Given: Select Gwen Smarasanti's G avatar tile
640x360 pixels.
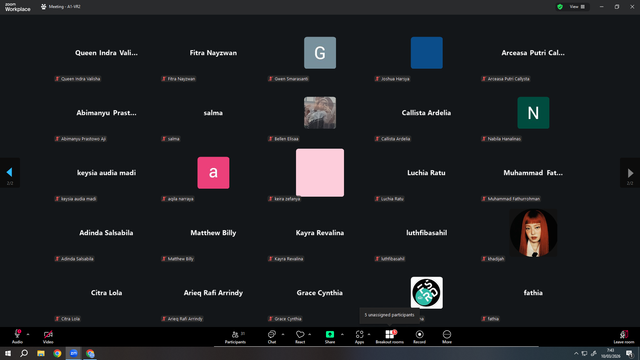Looking at the screenshot, I should 320,53.
